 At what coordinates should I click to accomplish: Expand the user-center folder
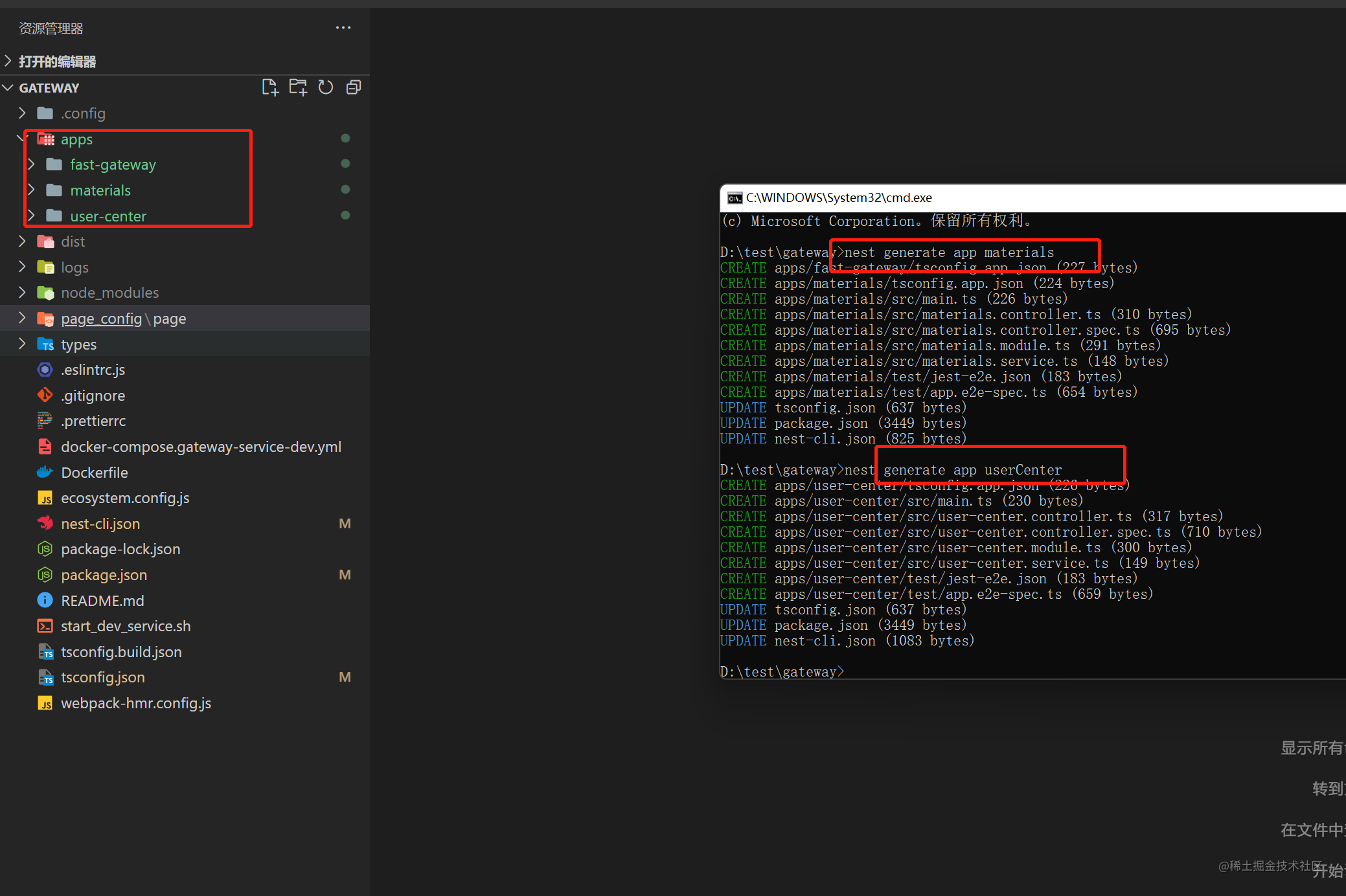[x=31, y=216]
